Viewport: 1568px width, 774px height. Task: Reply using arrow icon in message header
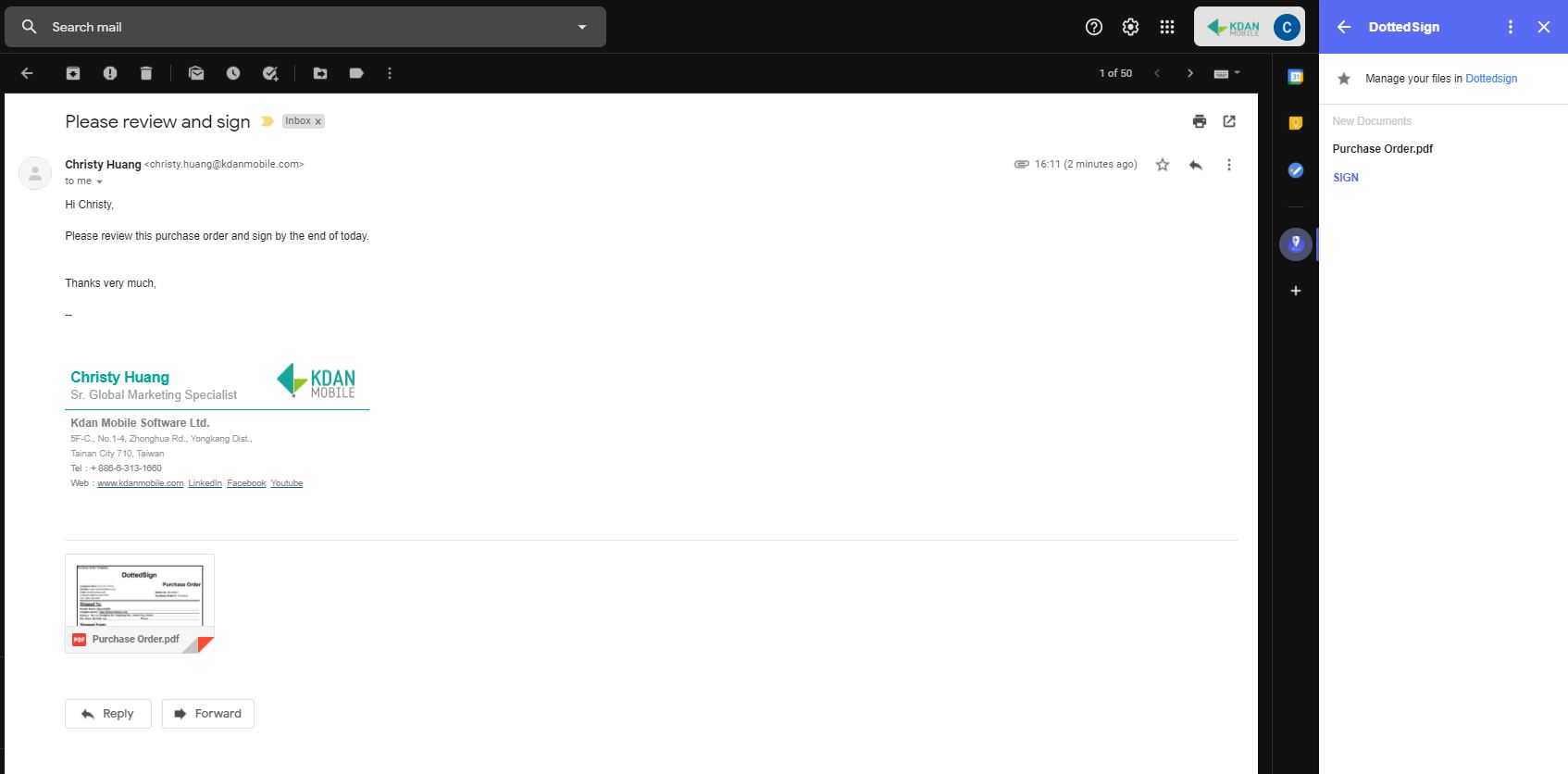[x=1196, y=165]
